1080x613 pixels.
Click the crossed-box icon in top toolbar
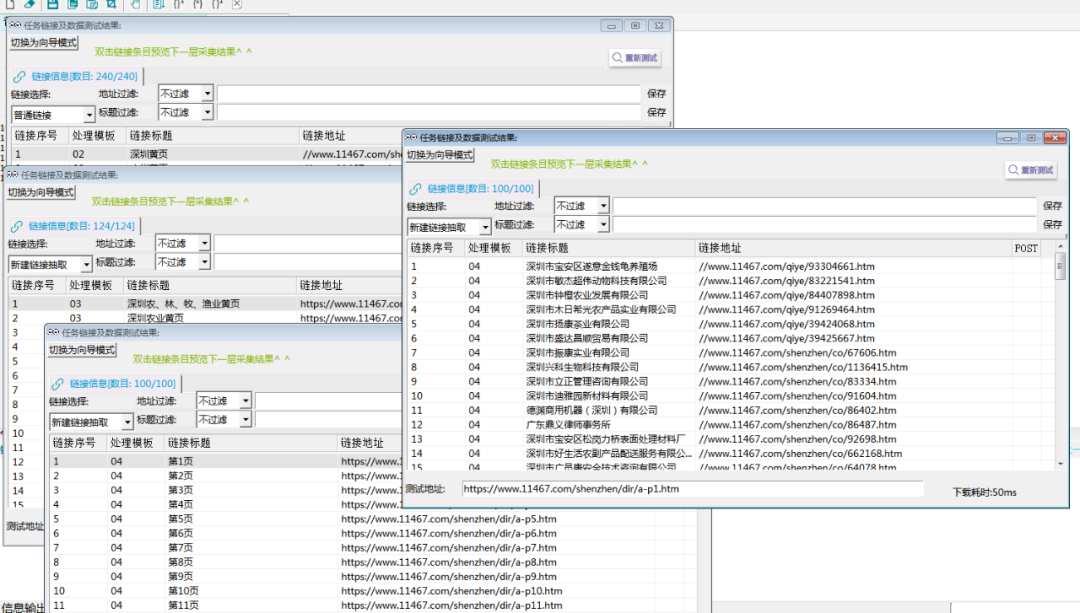point(236,4)
